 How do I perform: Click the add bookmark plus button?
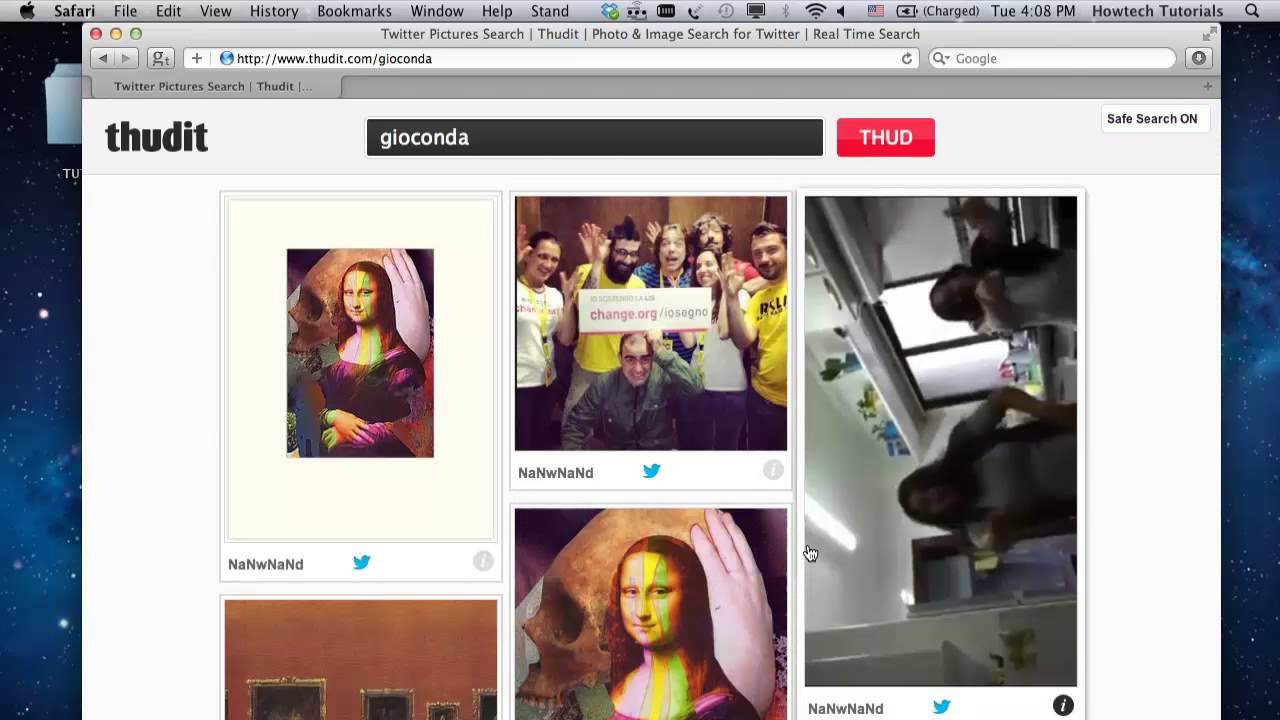coord(197,58)
